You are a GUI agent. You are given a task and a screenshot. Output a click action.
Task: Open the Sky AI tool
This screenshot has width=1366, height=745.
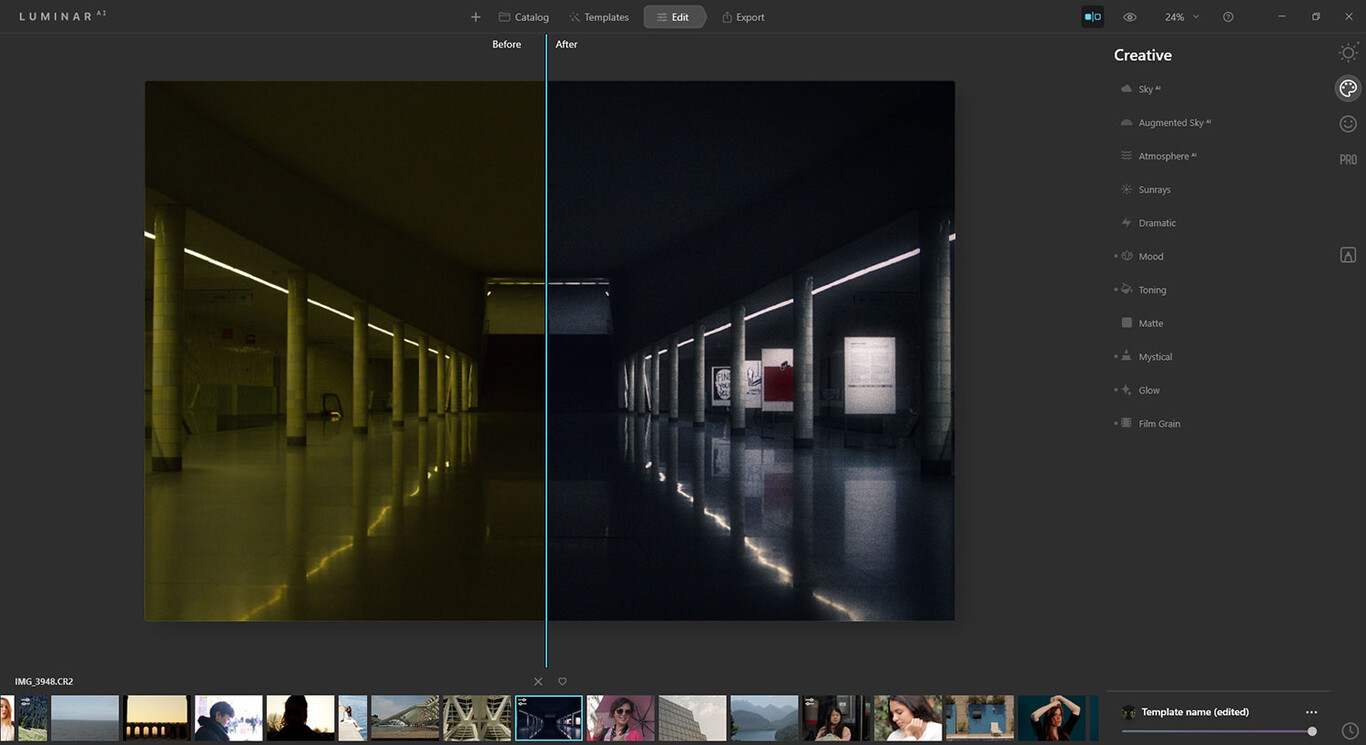pos(1147,88)
